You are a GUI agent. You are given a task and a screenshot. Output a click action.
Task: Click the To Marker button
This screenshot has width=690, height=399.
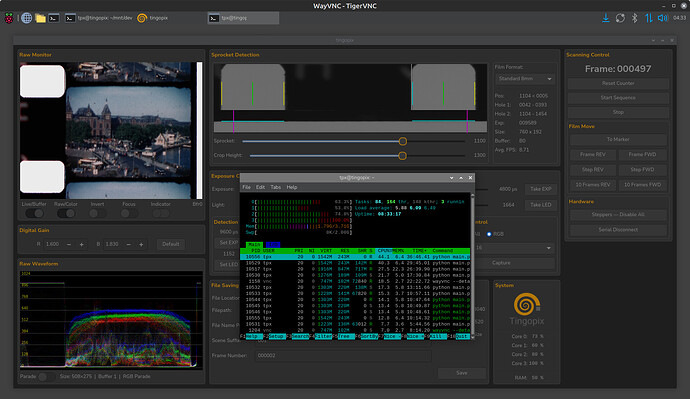click(x=618, y=139)
